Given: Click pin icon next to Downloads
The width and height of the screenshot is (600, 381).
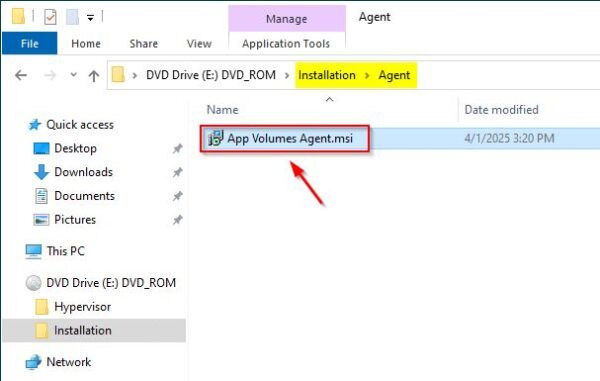Looking at the screenshot, I should [177, 172].
